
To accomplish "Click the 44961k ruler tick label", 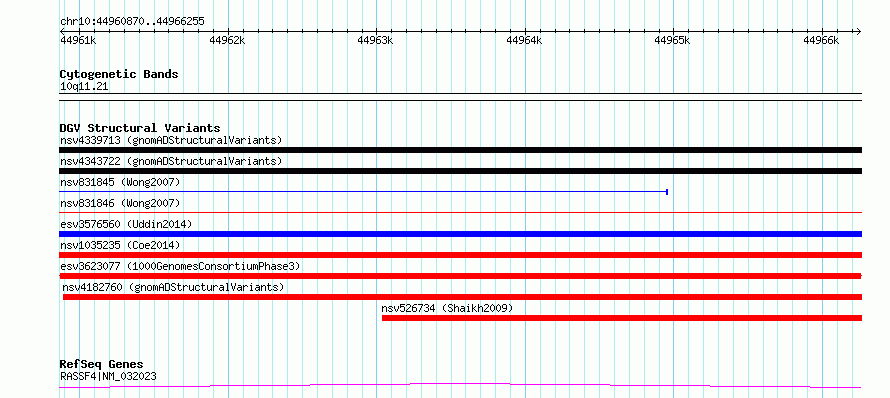I will point(78,40).
